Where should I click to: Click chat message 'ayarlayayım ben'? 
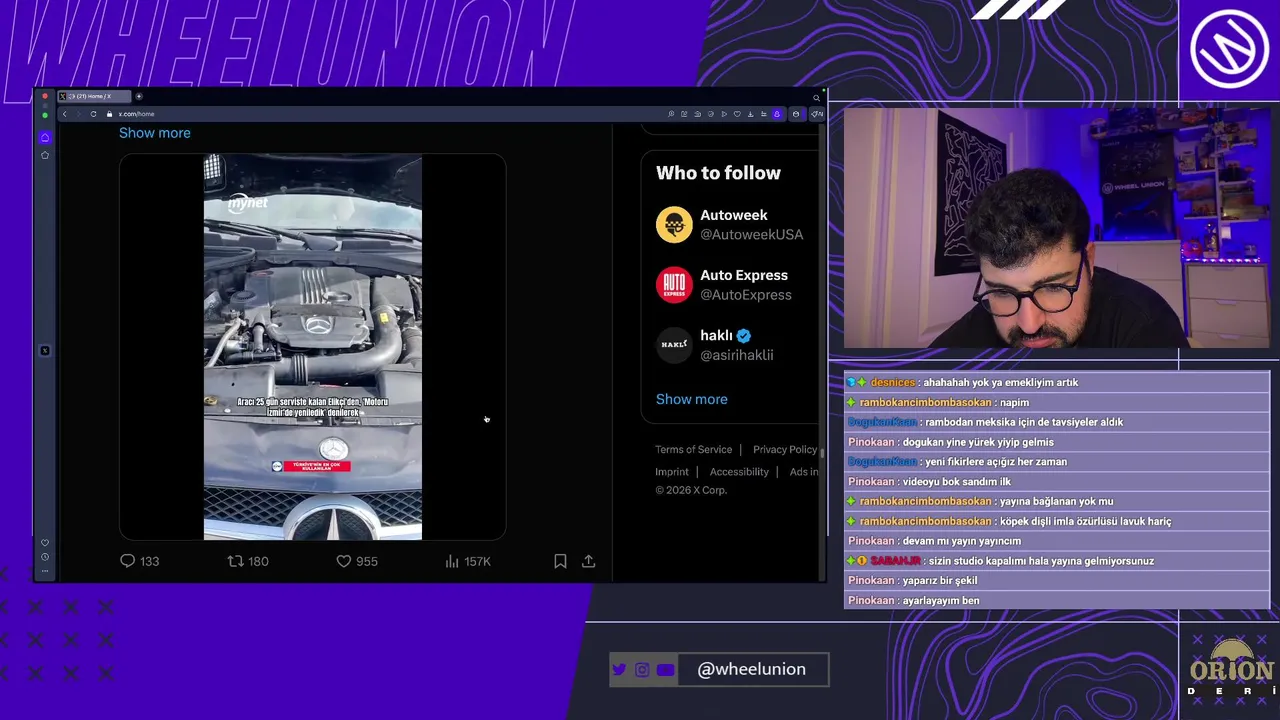tap(941, 600)
